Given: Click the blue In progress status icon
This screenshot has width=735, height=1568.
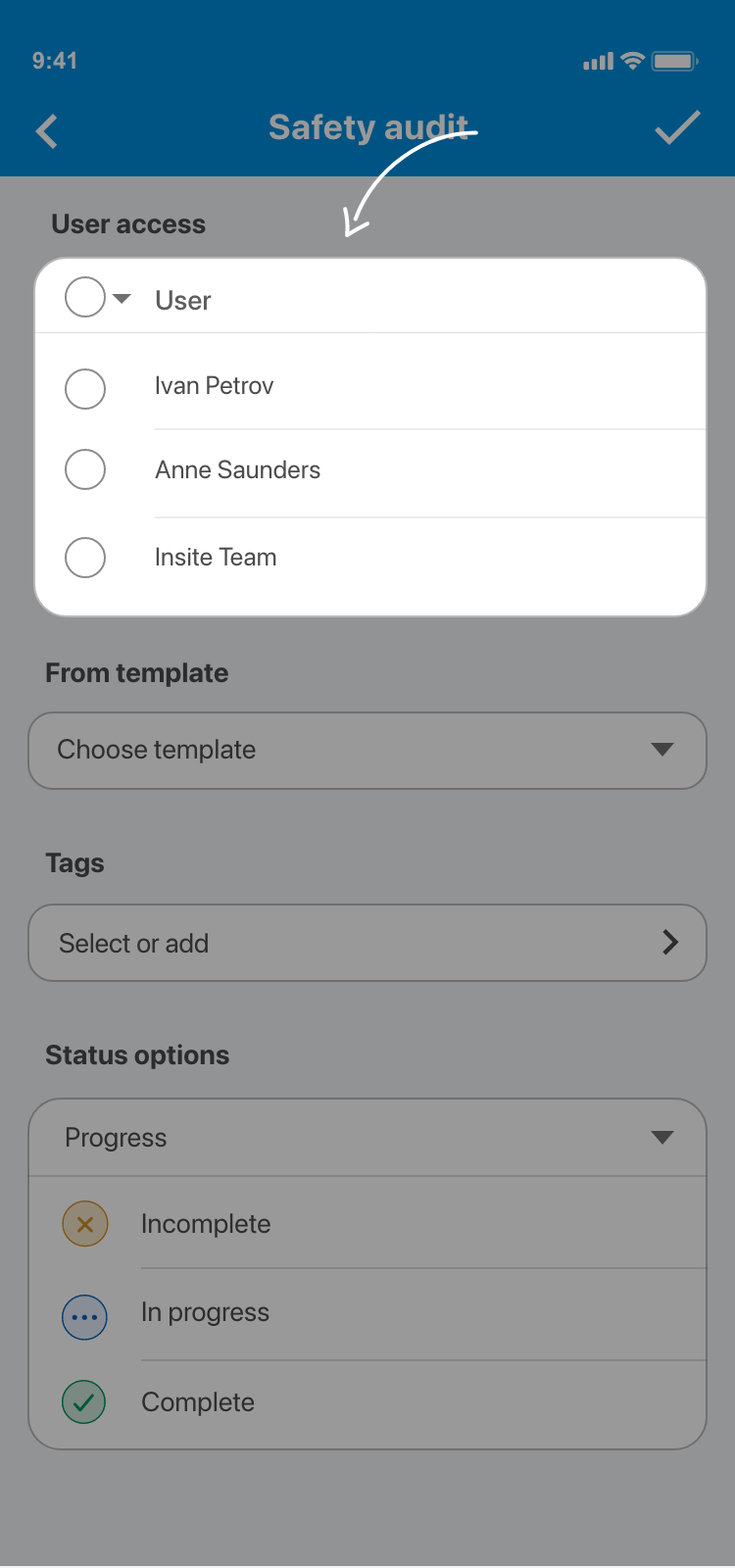Looking at the screenshot, I should click(85, 1317).
